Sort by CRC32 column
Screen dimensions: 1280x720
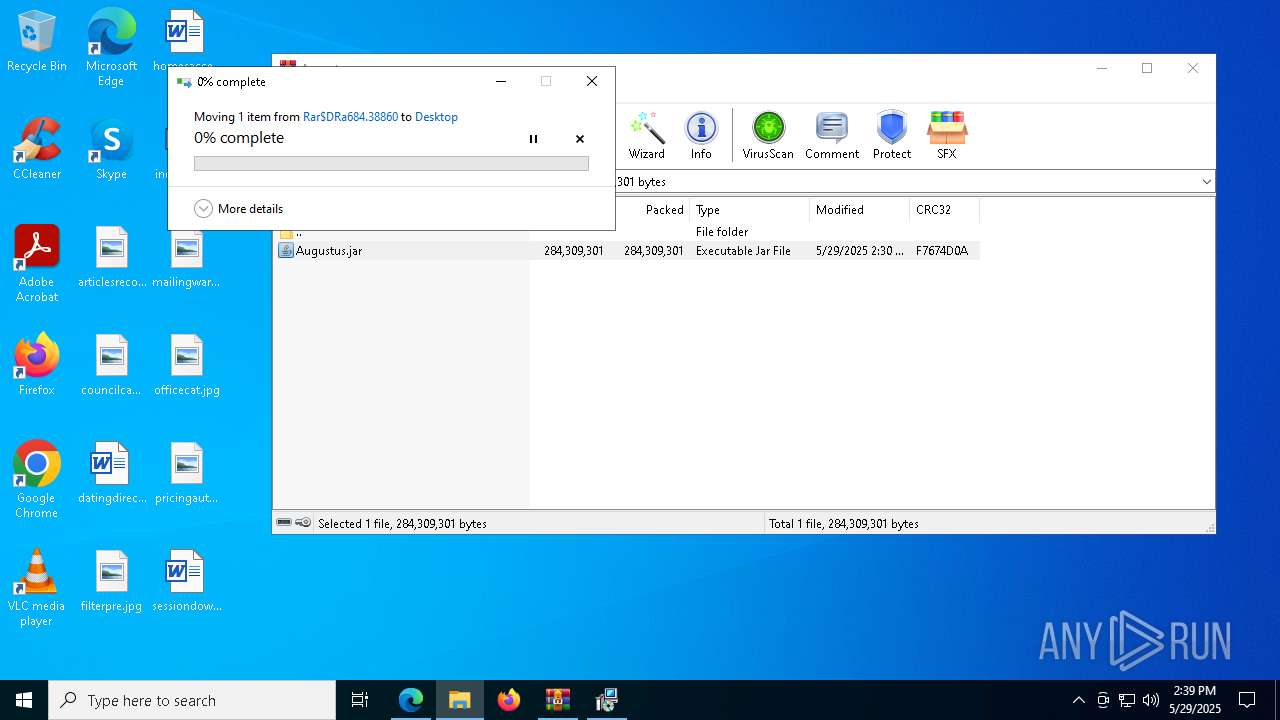[945, 210]
